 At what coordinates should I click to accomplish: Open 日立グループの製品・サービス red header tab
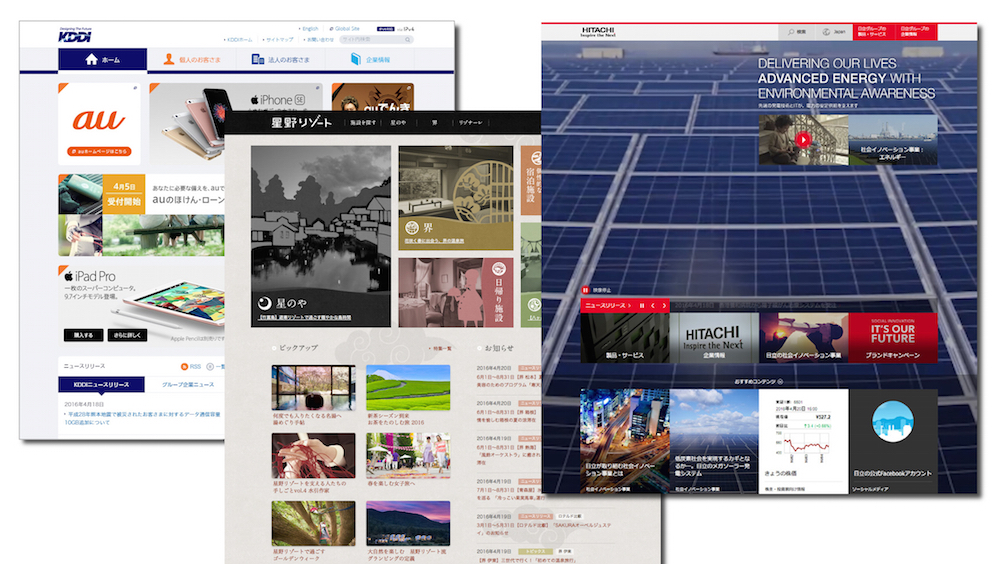click(x=872, y=32)
